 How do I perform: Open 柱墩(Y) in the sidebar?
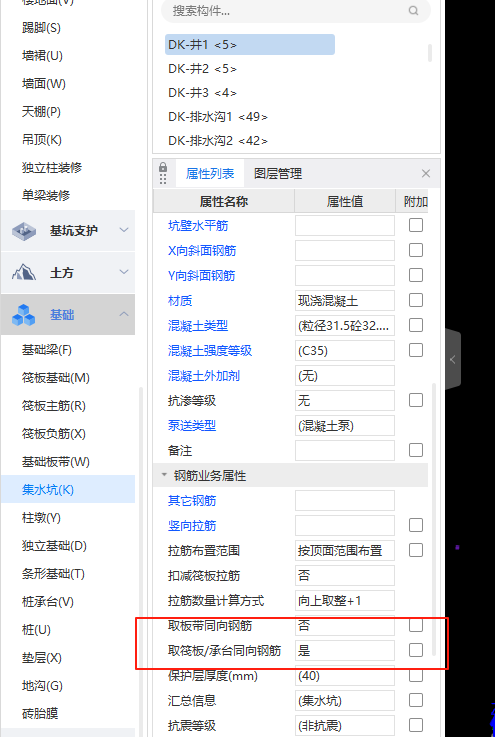coord(41,517)
